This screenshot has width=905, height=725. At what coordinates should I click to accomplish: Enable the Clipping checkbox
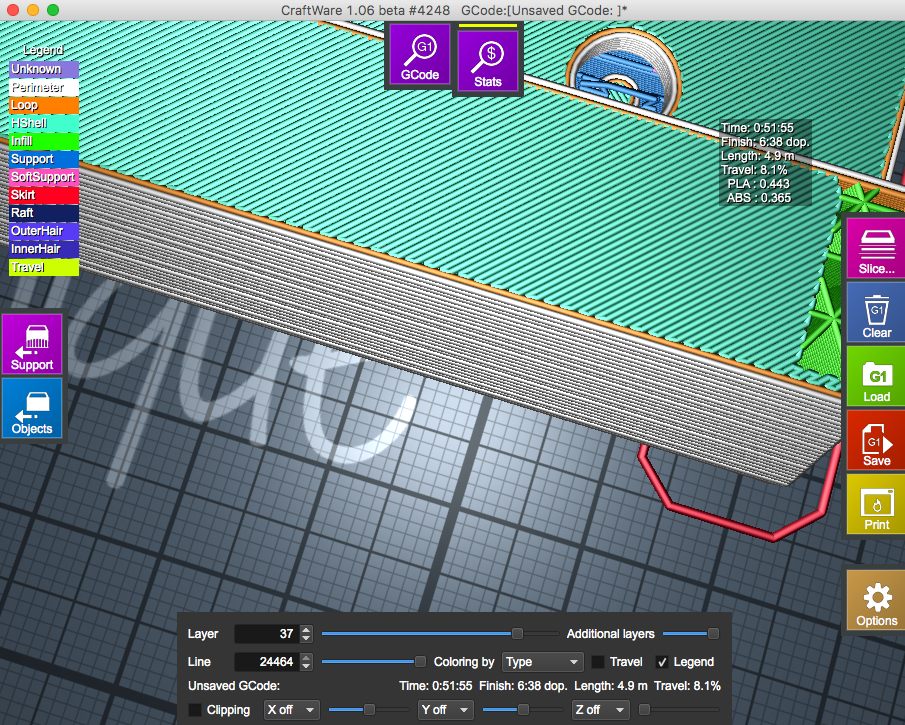(194, 710)
